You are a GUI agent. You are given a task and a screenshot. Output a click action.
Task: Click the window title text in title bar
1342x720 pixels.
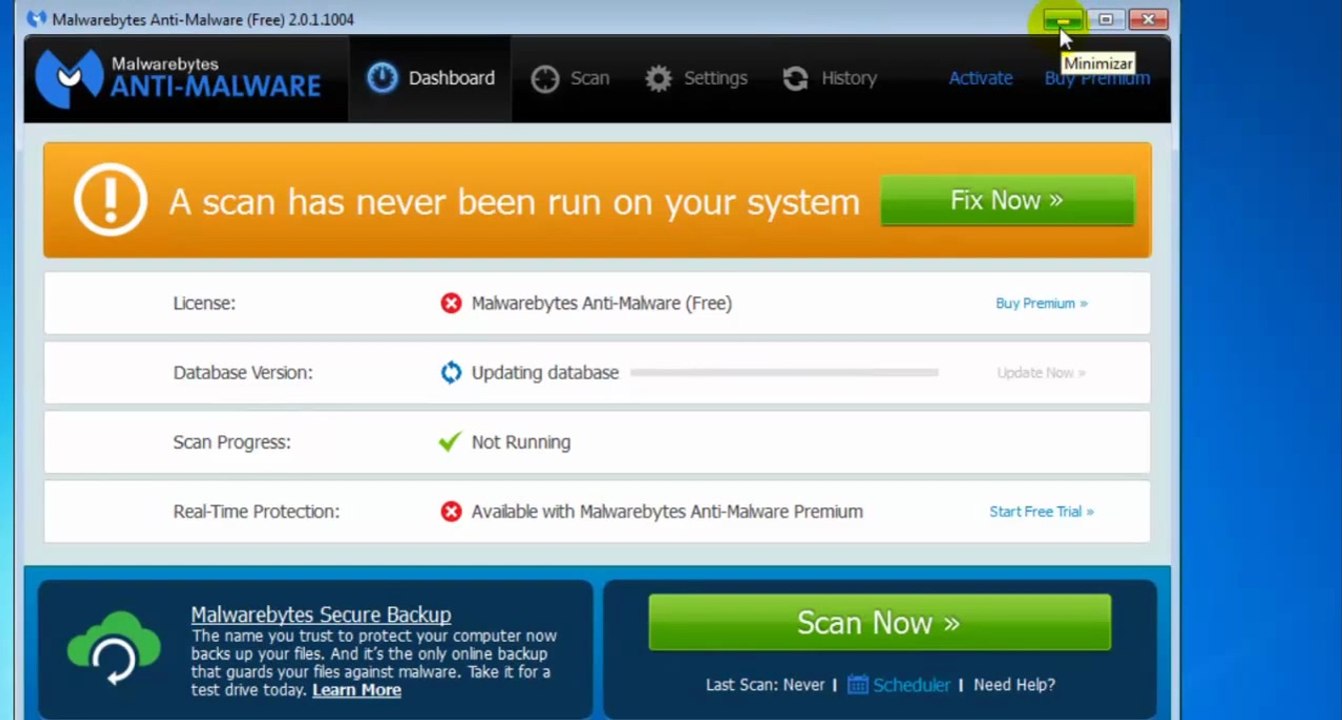(203, 19)
